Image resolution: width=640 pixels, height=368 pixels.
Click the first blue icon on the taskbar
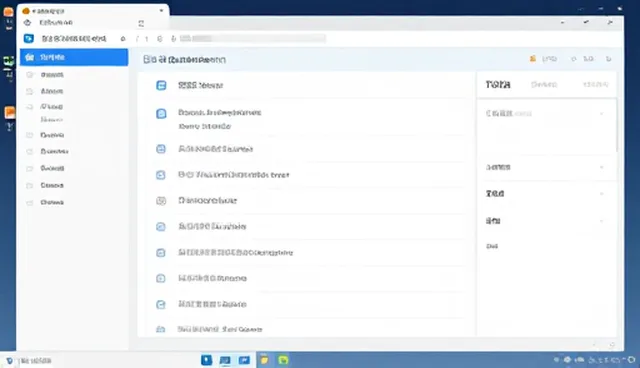[207, 360]
